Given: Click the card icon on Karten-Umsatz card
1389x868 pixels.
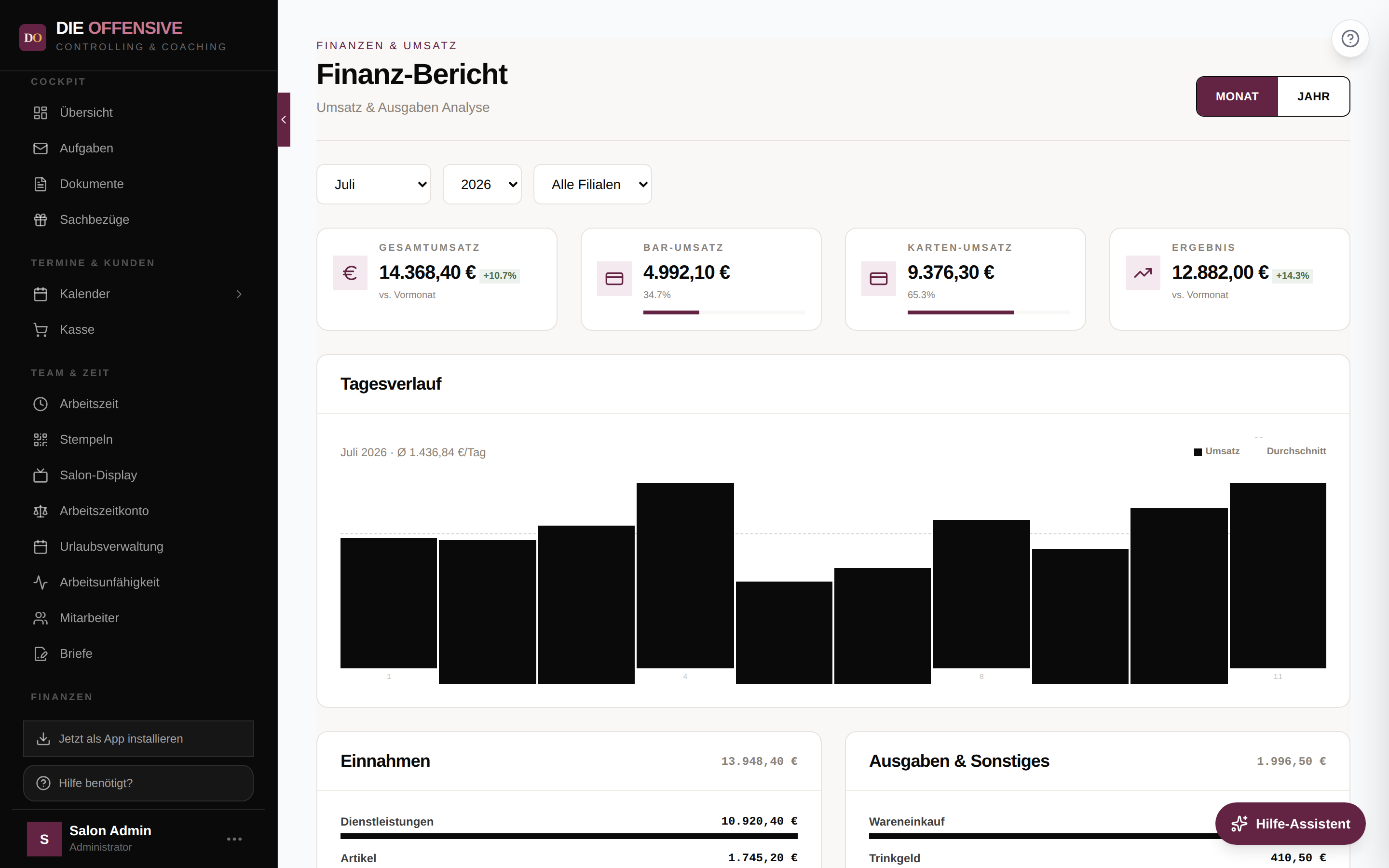Looking at the screenshot, I should tap(878, 278).
